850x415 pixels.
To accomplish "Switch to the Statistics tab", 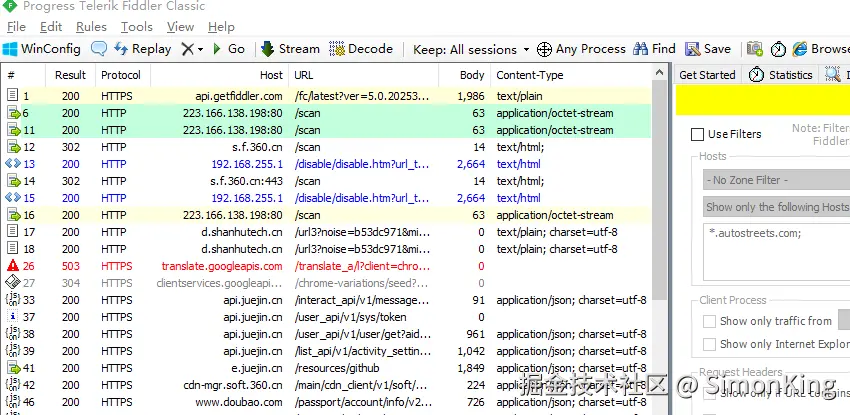I will (781, 75).
